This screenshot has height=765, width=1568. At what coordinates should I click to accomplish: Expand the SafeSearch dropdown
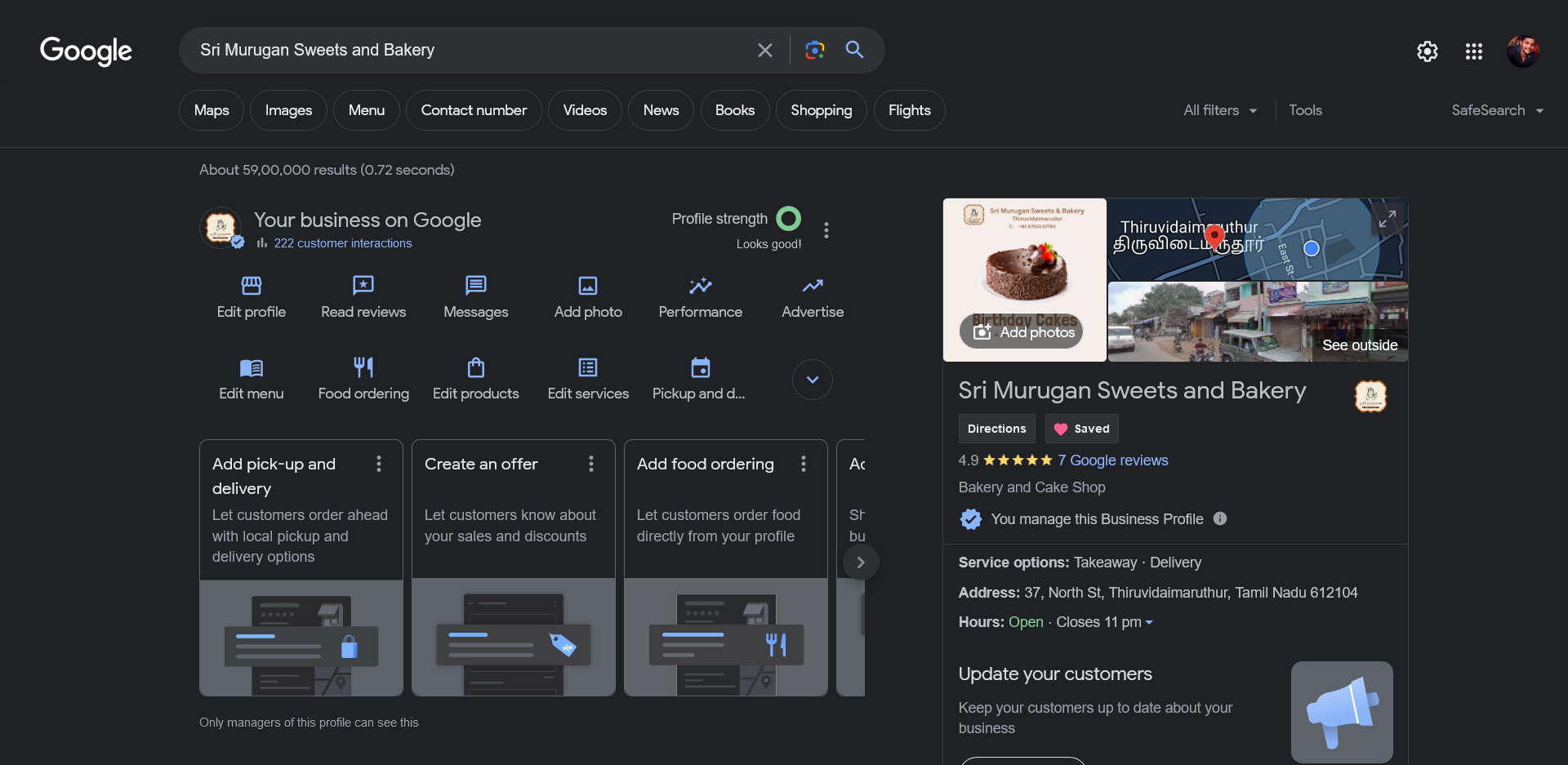pos(1497,110)
